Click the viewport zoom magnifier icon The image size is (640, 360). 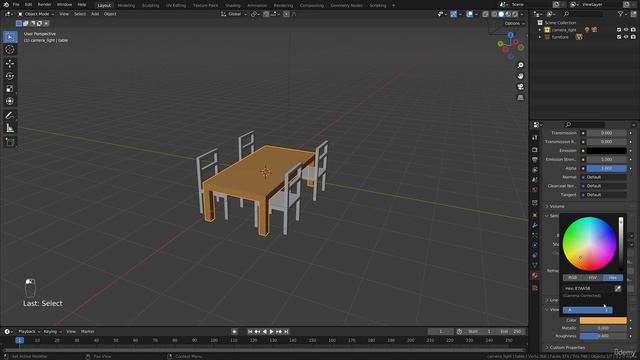point(520,65)
